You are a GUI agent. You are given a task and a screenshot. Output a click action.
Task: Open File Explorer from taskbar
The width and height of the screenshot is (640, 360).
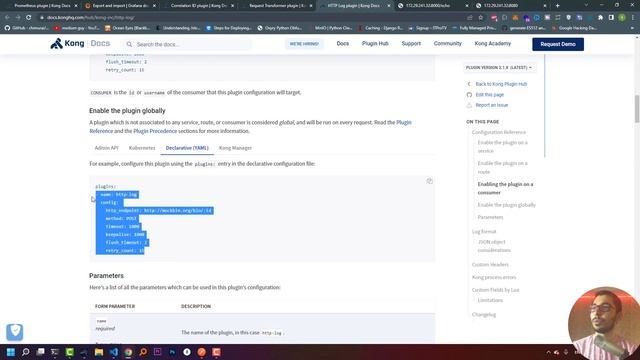(99, 352)
